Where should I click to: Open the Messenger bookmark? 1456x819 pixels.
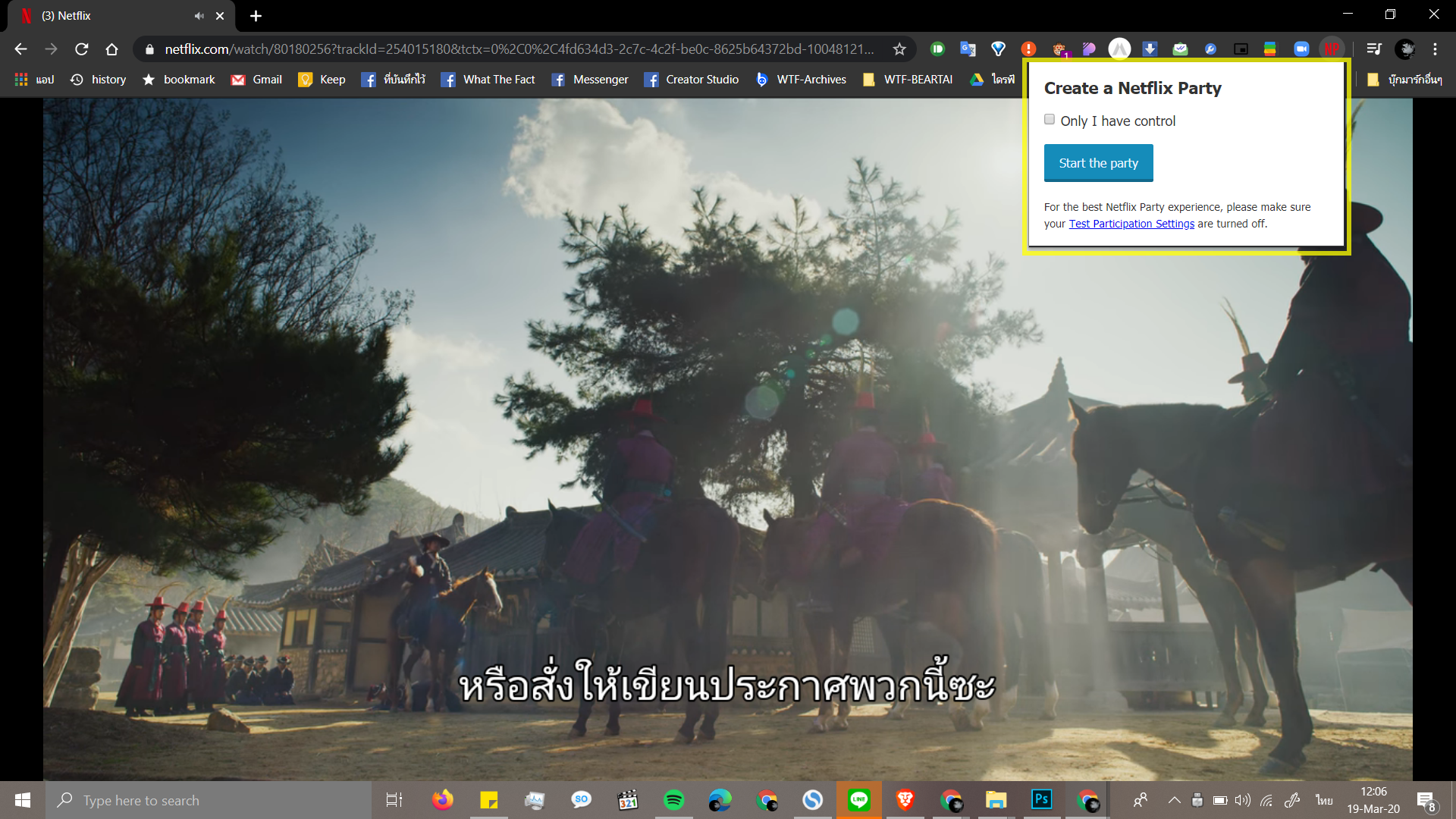coord(589,80)
